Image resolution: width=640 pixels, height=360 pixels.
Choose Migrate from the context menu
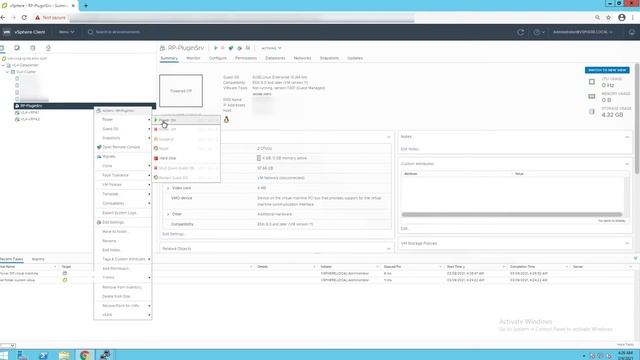(x=123, y=156)
